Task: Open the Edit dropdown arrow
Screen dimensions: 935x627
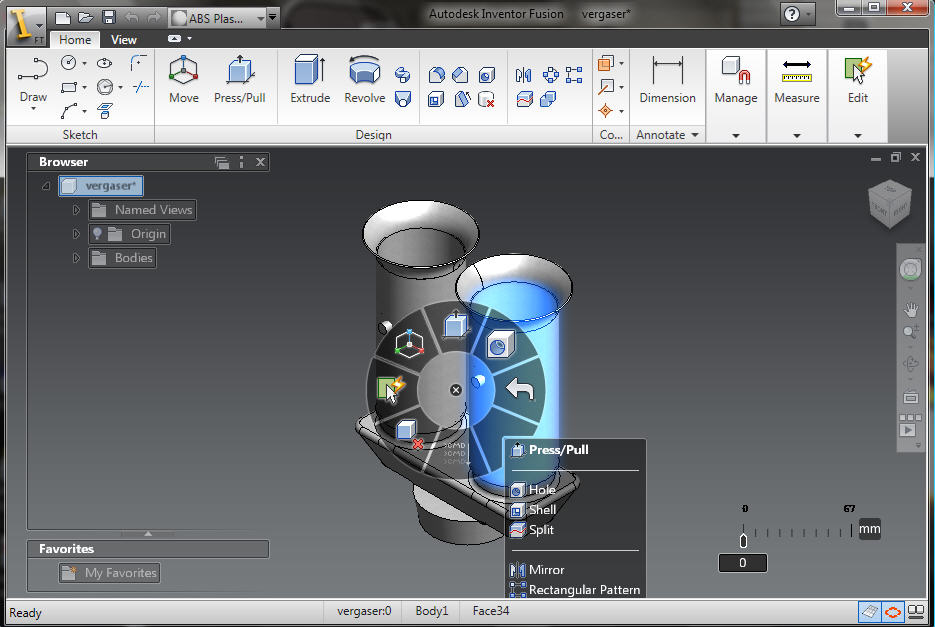Action: 857,135
